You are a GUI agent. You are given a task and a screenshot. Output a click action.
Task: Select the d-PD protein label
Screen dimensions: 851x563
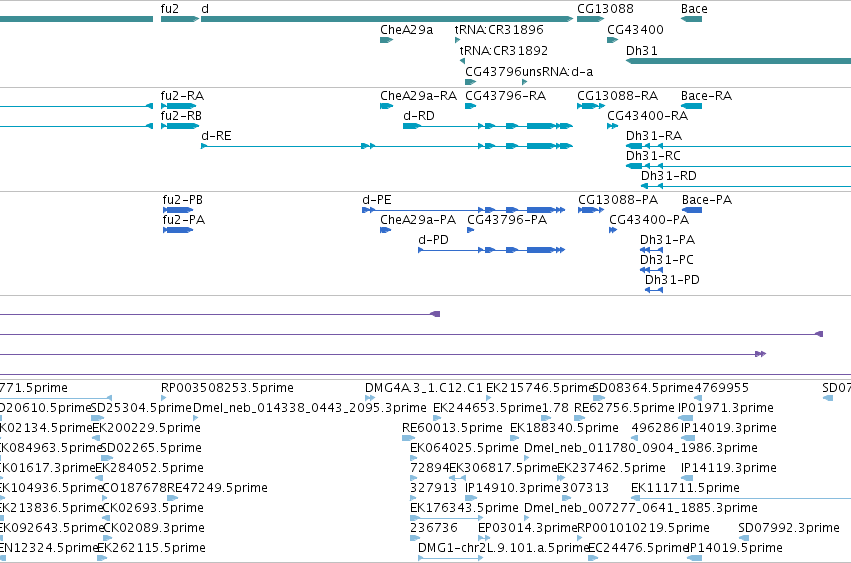(x=433, y=240)
